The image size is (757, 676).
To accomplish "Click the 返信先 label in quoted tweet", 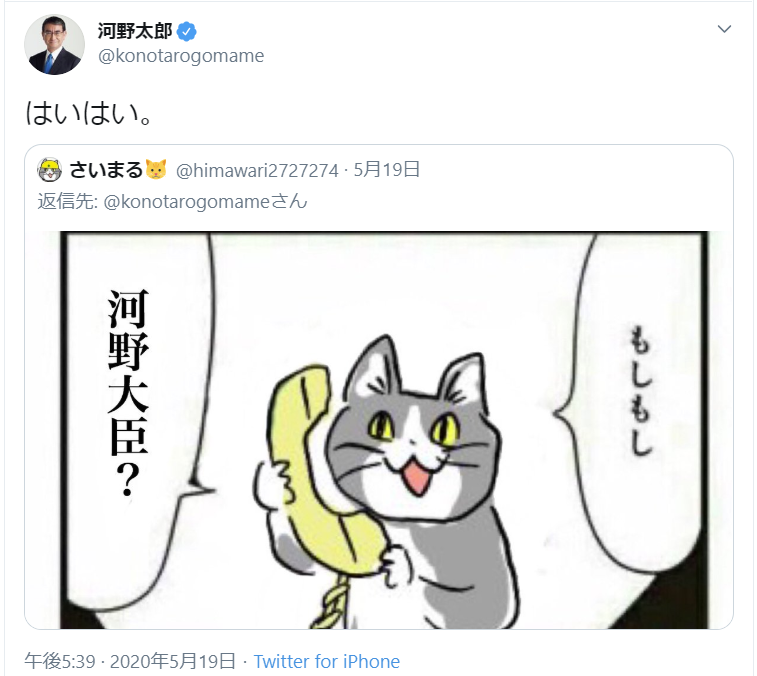I will tap(68, 202).
